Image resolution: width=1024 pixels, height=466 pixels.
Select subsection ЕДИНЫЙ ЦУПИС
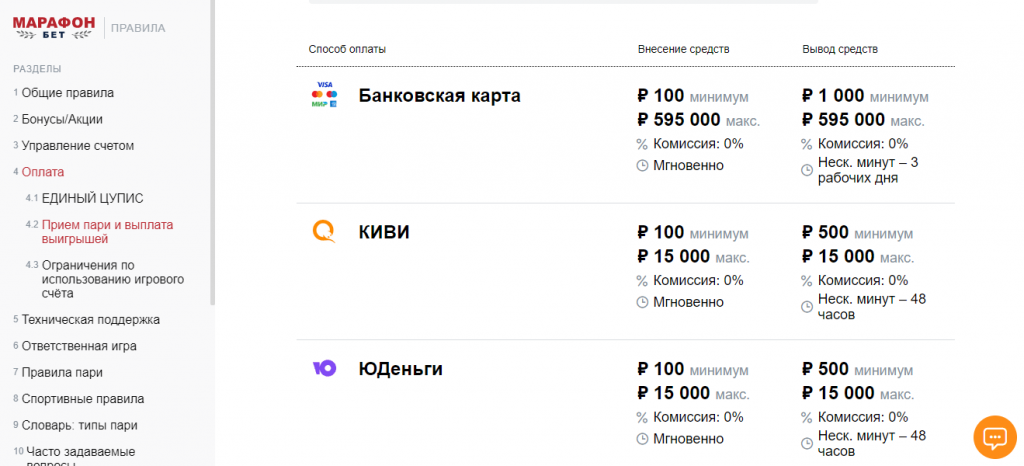pyautogui.click(x=92, y=199)
